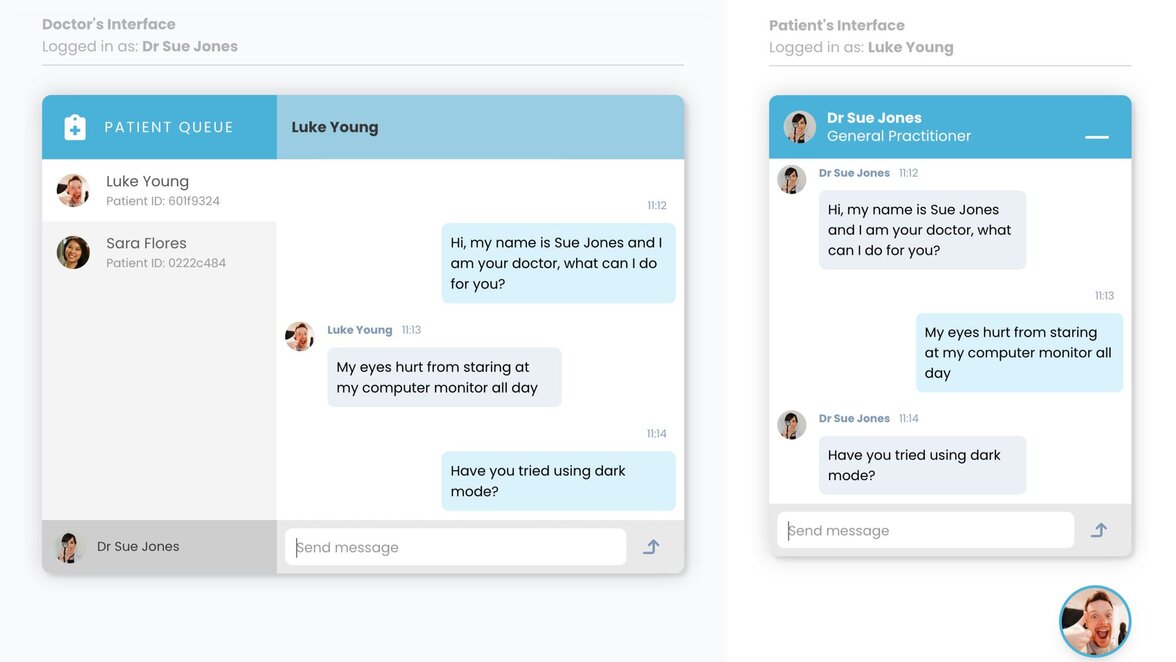Click Sara Flores's avatar in queue
The height and width of the screenshot is (662, 1176).
click(x=73, y=252)
